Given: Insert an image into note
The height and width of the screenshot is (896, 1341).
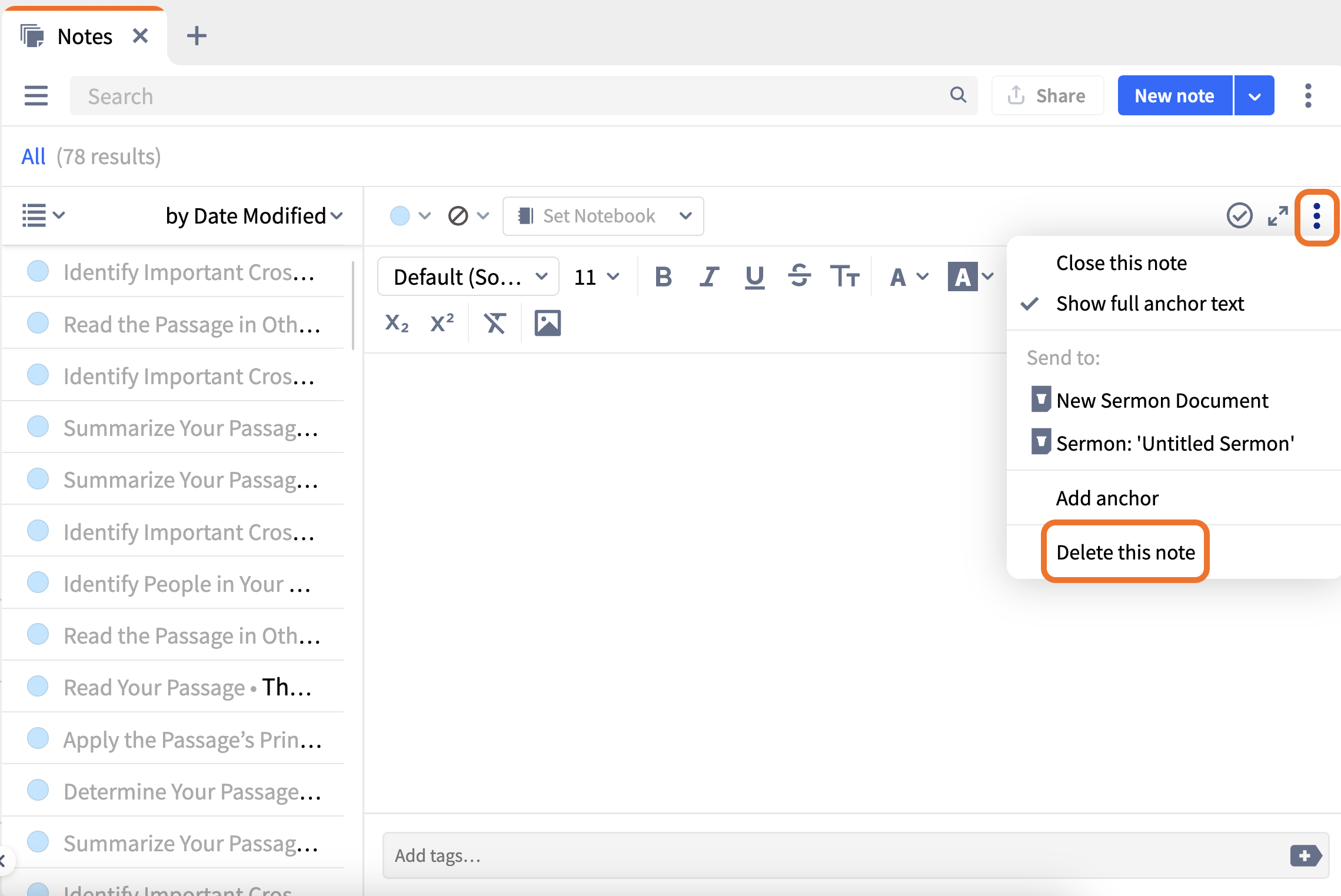Looking at the screenshot, I should (x=547, y=323).
